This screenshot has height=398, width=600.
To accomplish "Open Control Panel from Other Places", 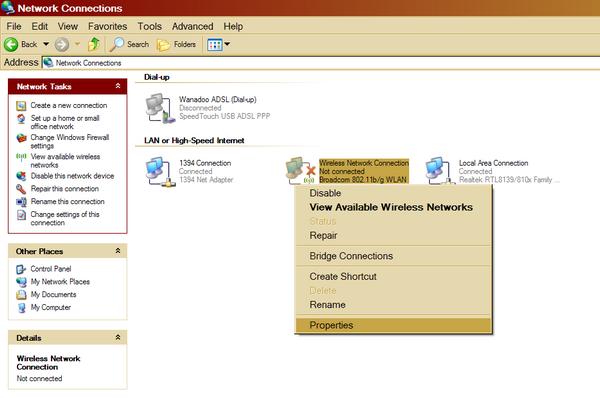I will (x=51, y=269).
